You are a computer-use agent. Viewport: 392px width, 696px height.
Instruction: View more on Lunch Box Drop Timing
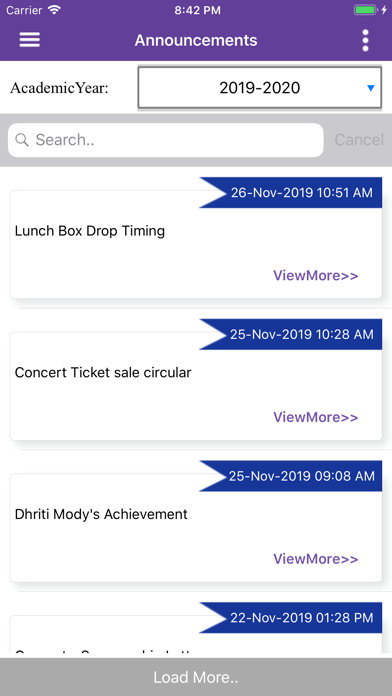click(315, 276)
